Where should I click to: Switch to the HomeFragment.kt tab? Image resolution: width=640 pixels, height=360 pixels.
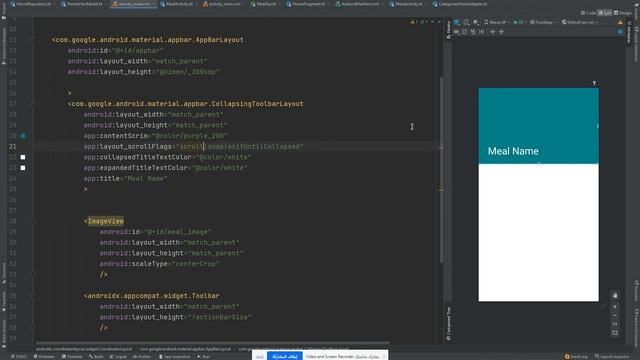coord(308,4)
